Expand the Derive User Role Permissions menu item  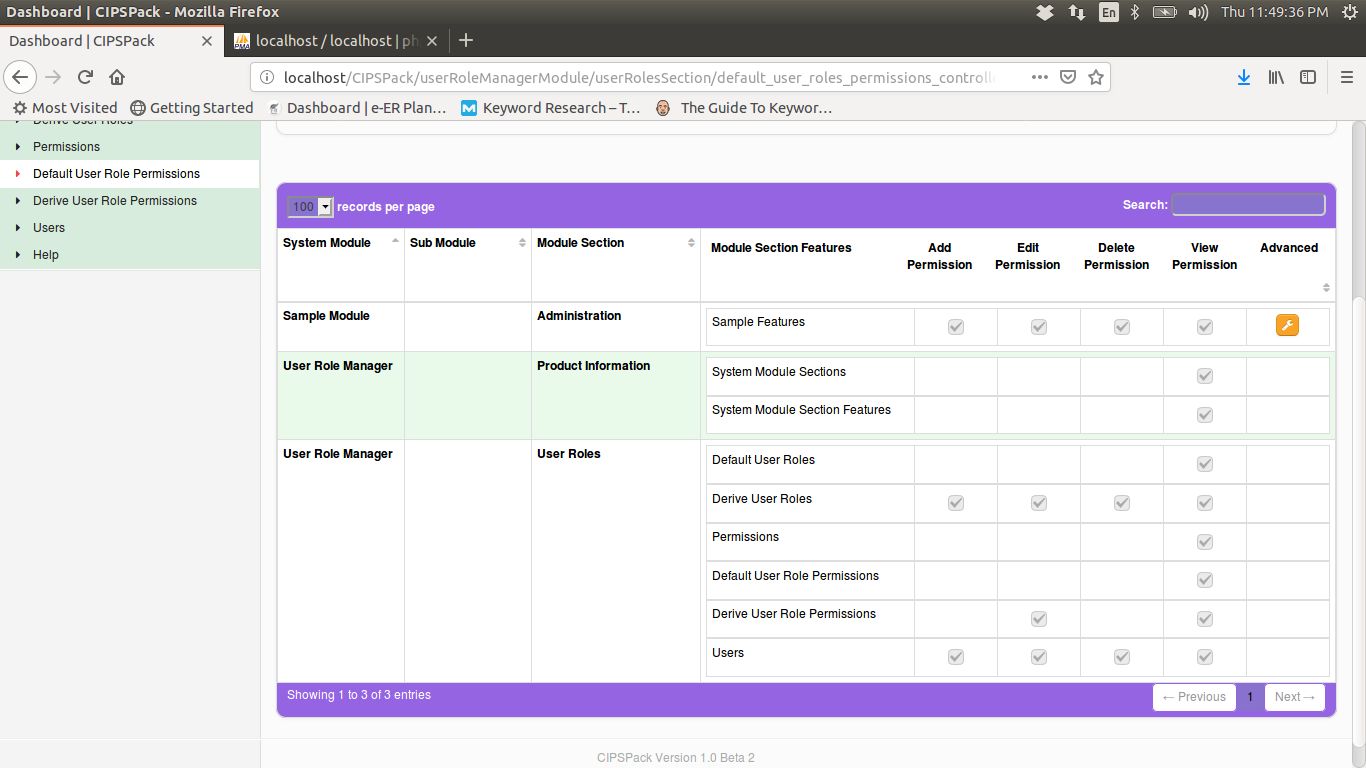tap(115, 201)
